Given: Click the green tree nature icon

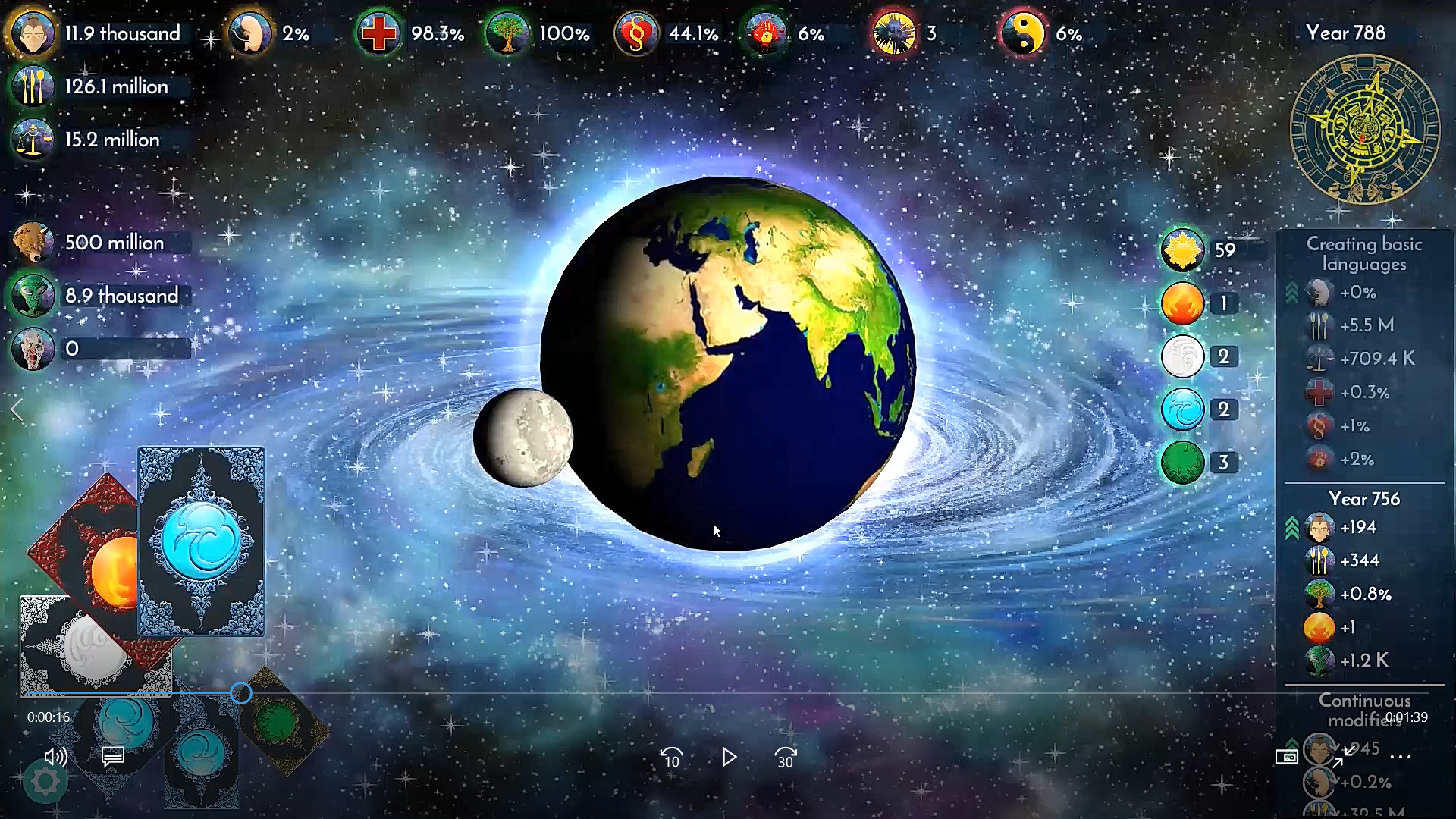Looking at the screenshot, I should 507,34.
